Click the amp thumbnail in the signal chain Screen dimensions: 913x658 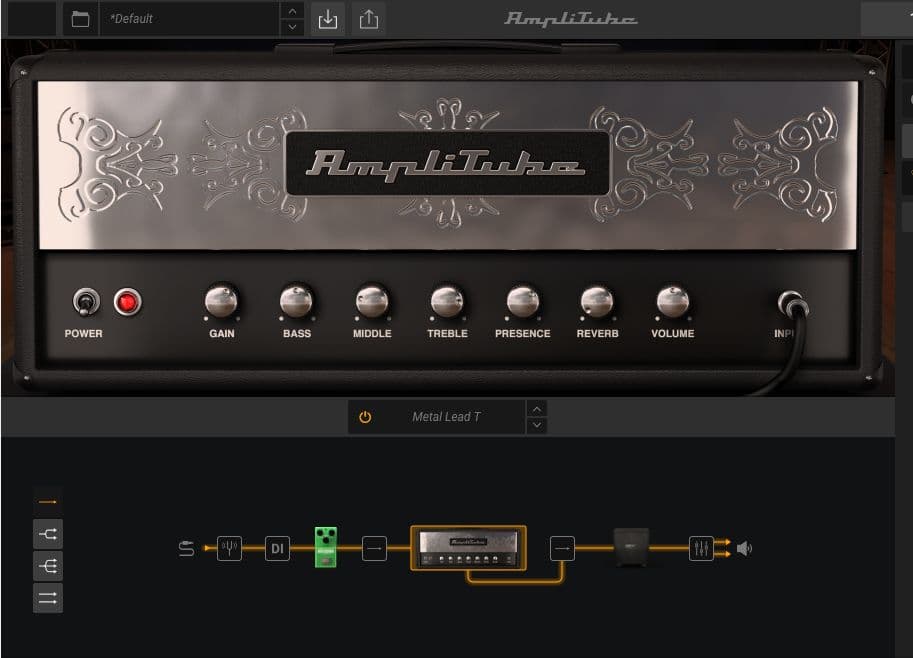pos(470,548)
